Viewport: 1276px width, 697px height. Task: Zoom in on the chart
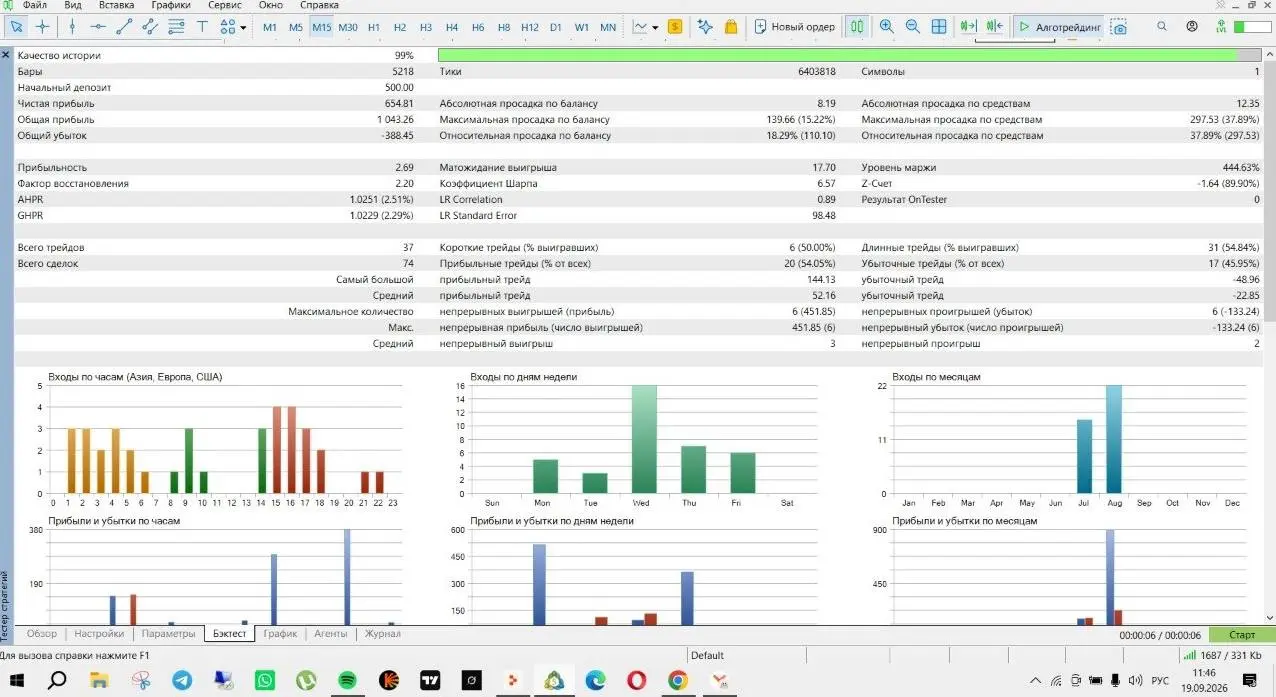click(887, 27)
